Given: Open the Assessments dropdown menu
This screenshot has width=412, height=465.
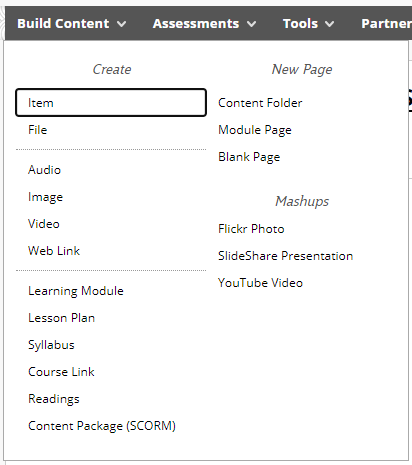Looking at the screenshot, I should click(x=204, y=24).
